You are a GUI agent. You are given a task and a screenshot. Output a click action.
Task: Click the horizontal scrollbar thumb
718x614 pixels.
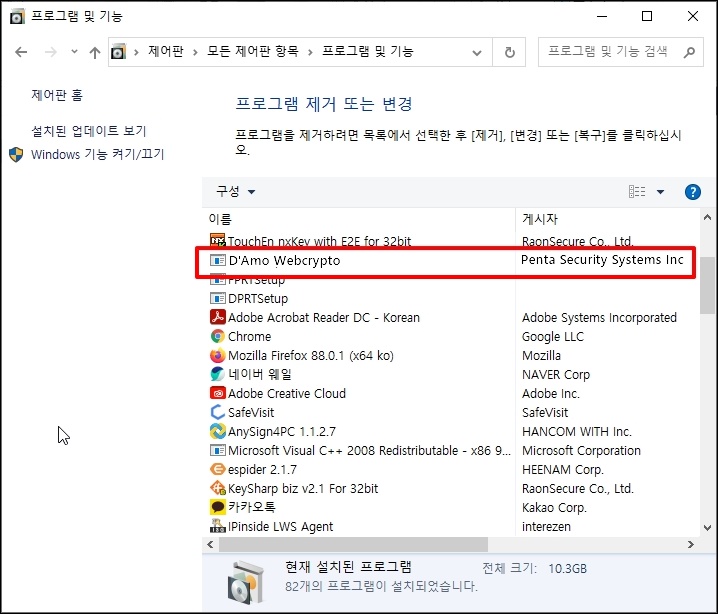point(354,545)
